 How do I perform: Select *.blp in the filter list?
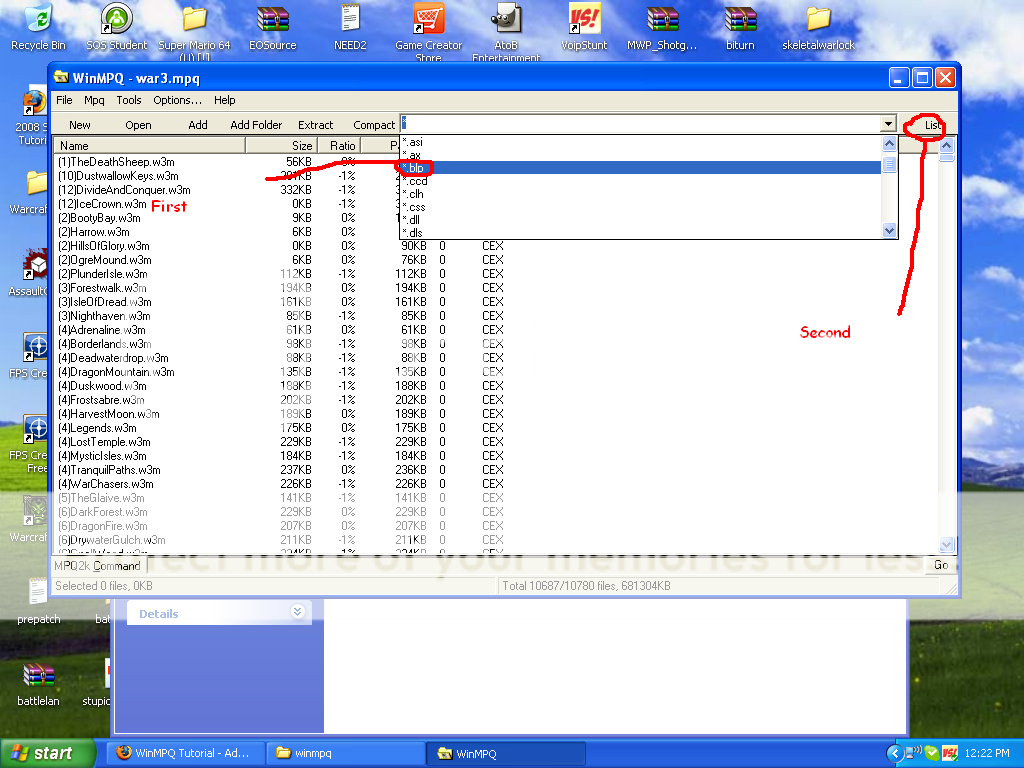640,168
